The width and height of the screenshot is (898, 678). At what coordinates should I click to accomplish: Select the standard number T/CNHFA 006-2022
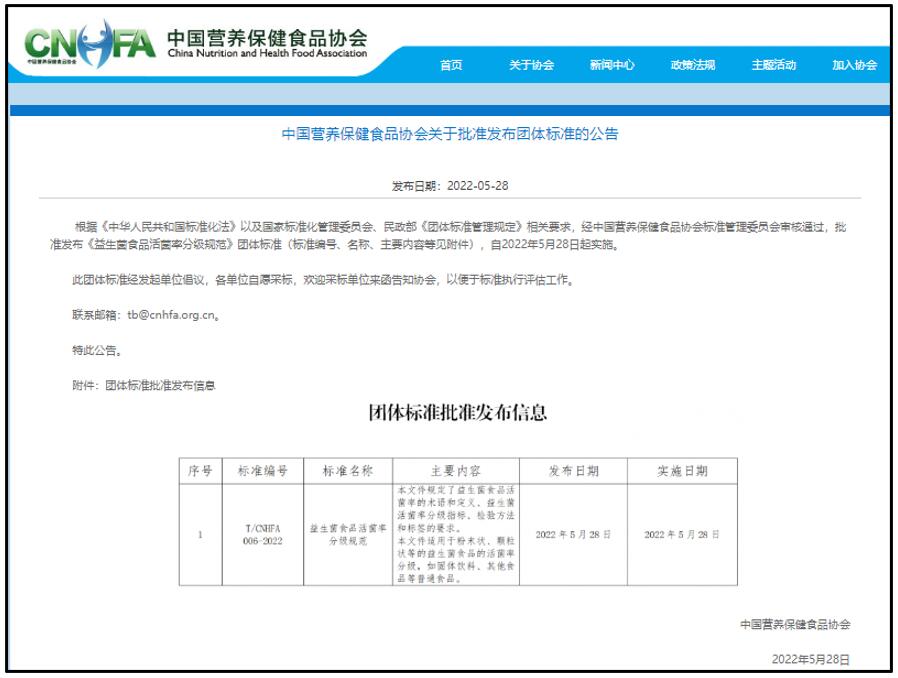pyautogui.click(x=263, y=534)
